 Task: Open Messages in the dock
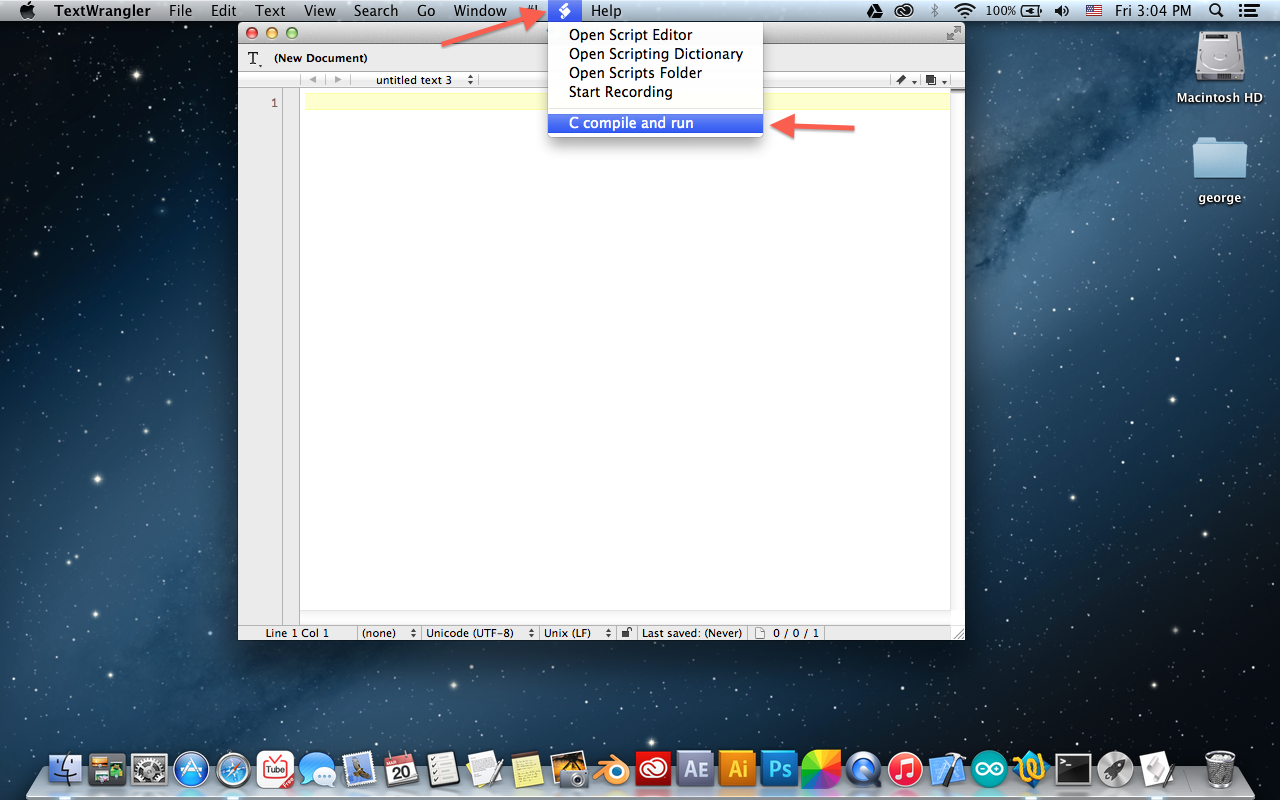[x=317, y=769]
